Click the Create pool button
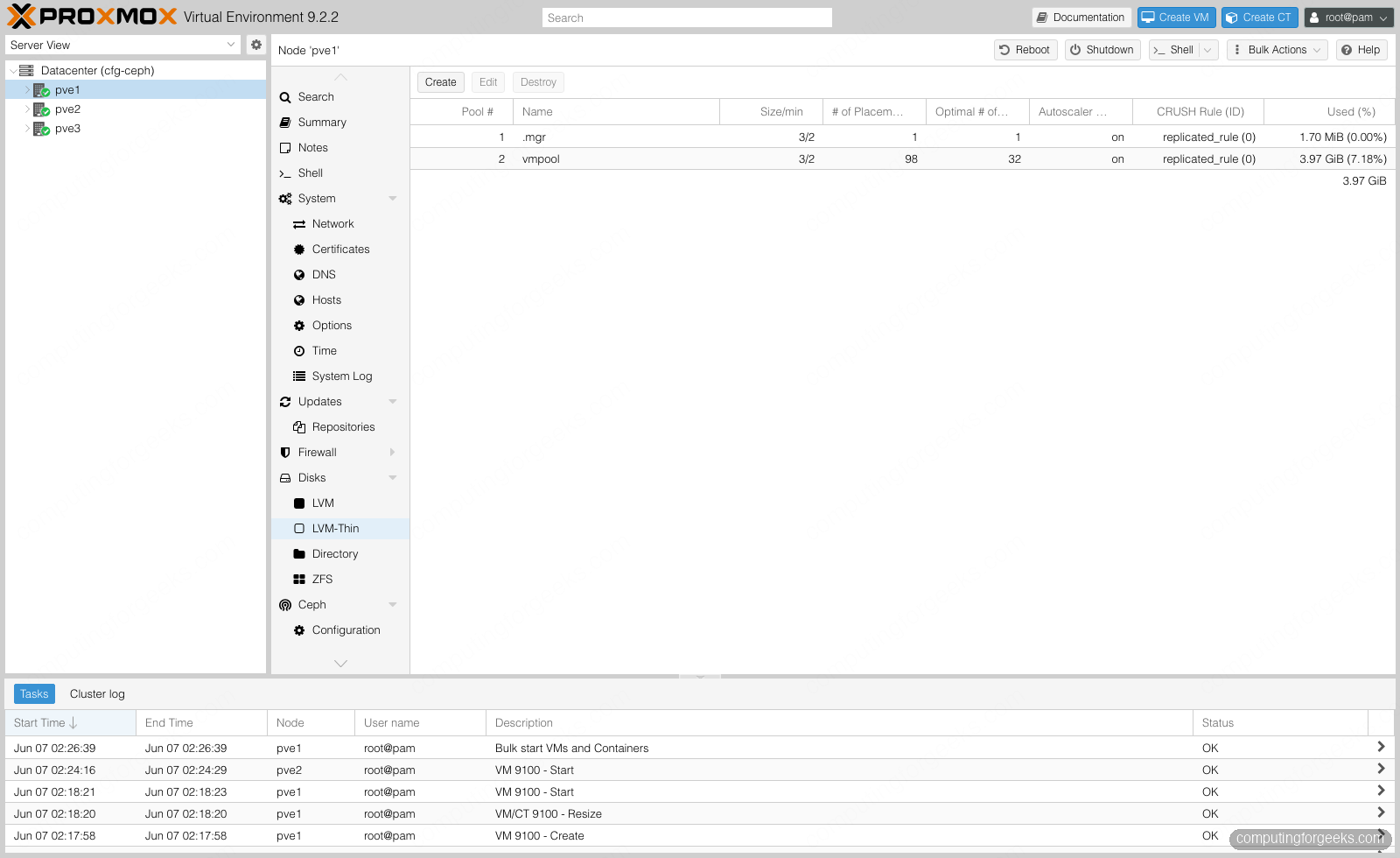Viewport: 1400px width, 858px height. point(441,82)
